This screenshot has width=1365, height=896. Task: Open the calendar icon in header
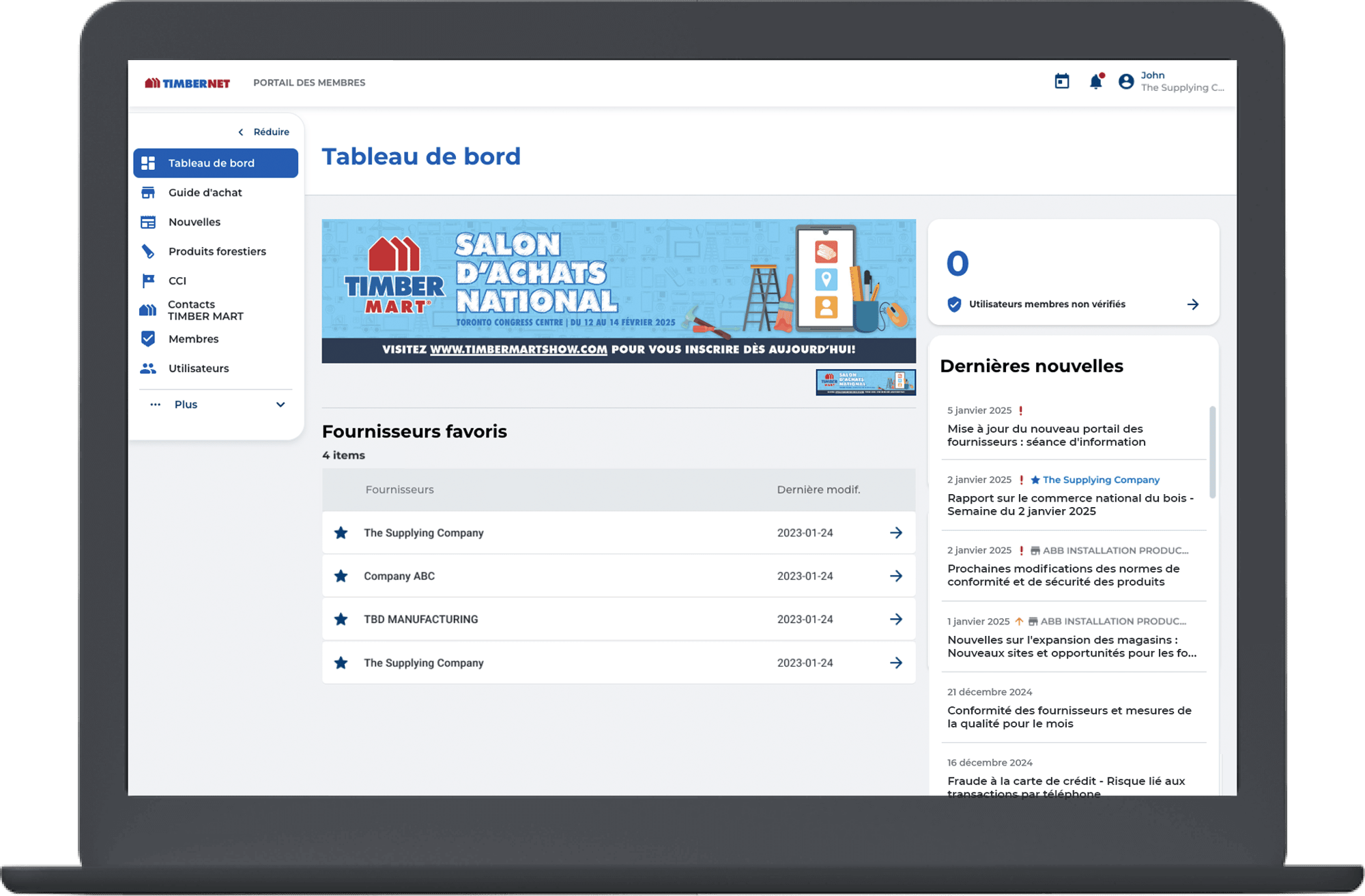click(x=1061, y=82)
